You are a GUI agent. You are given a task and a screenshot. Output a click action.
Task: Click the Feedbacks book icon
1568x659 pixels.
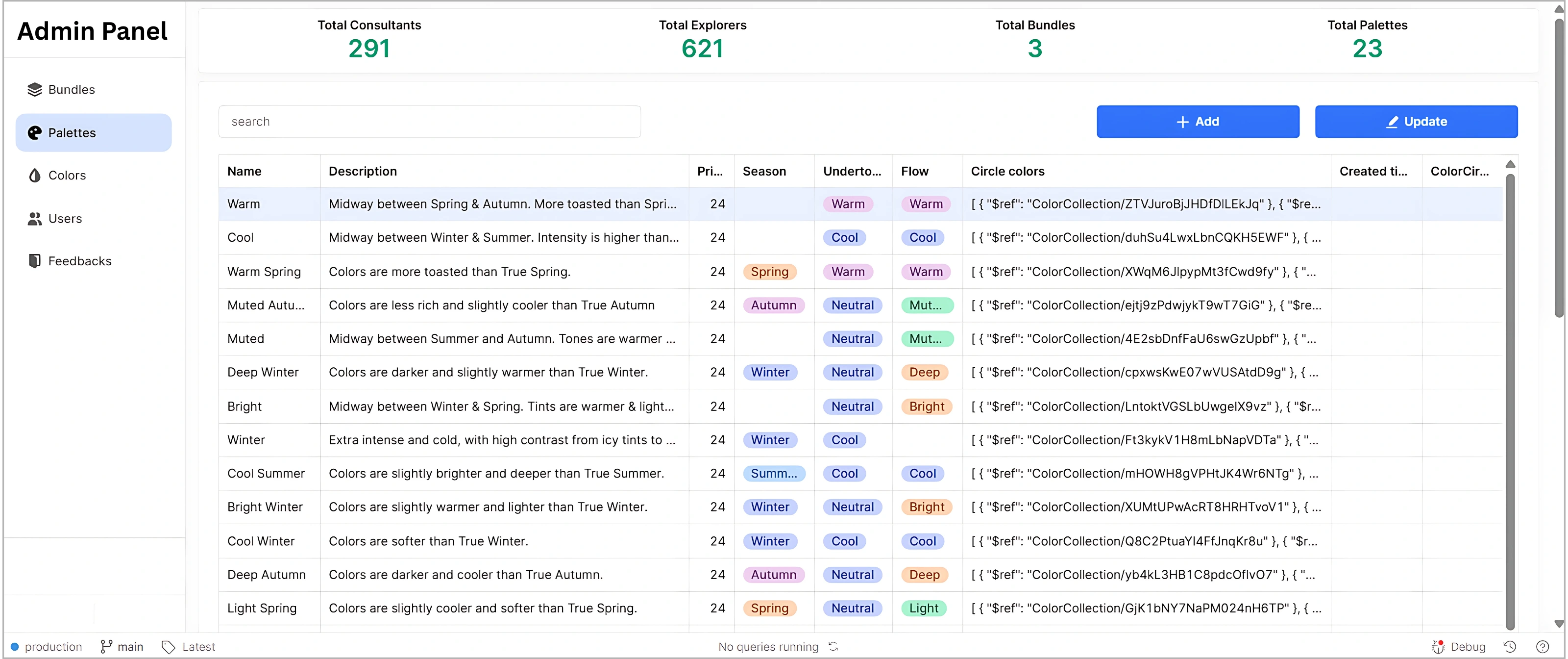pyautogui.click(x=35, y=261)
